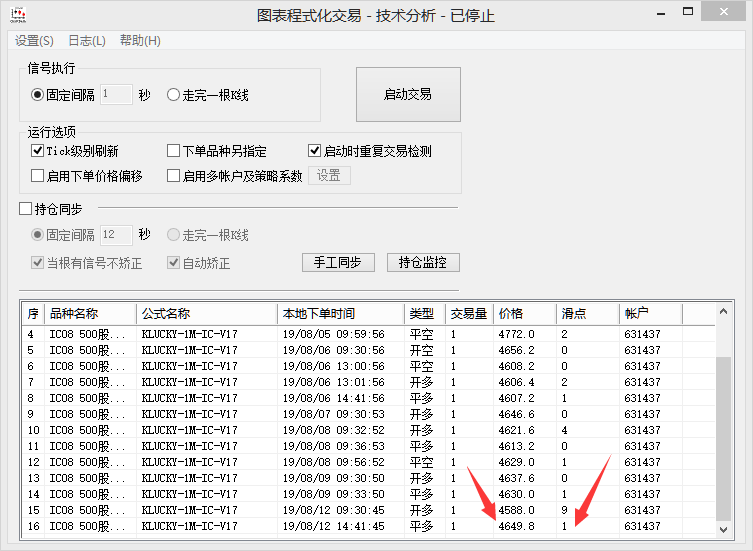Click scrollbar down arrow in order list
Viewport: 753px width, 551px height.
click(x=724, y=529)
